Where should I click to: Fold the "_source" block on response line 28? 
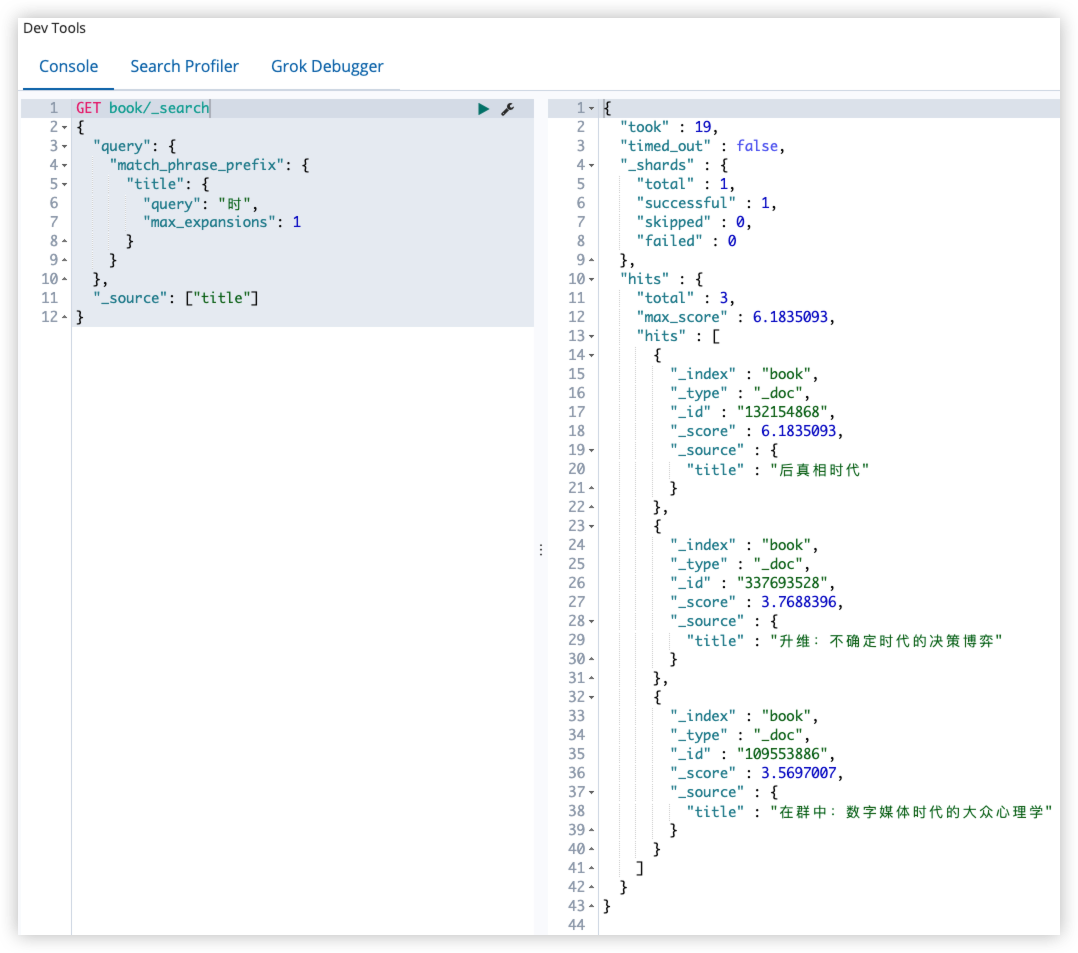click(591, 622)
